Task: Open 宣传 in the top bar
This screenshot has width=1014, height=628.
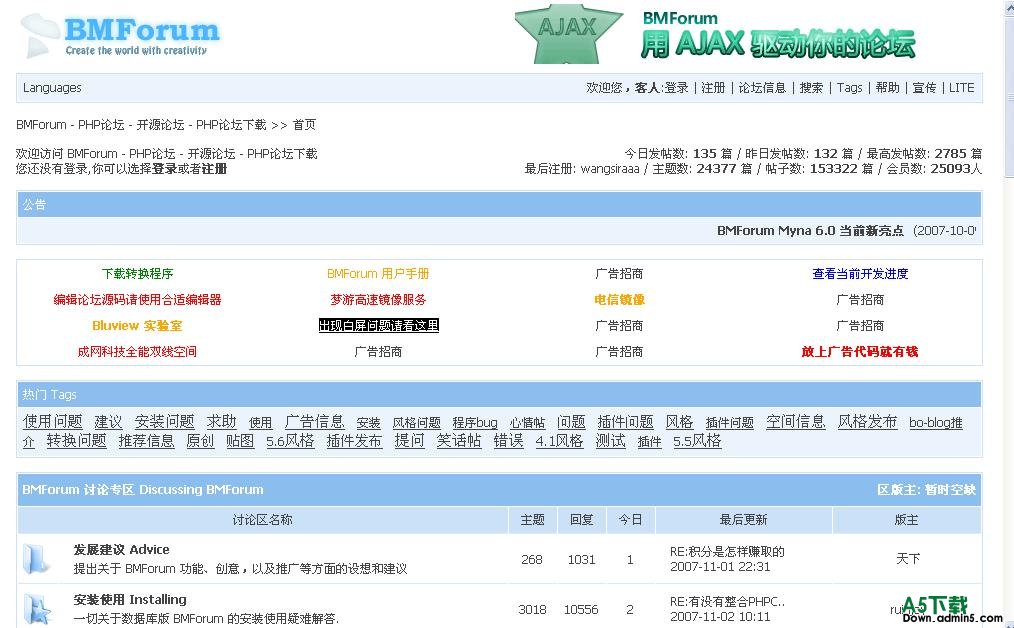Action: pyautogui.click(x=924, y=88)
